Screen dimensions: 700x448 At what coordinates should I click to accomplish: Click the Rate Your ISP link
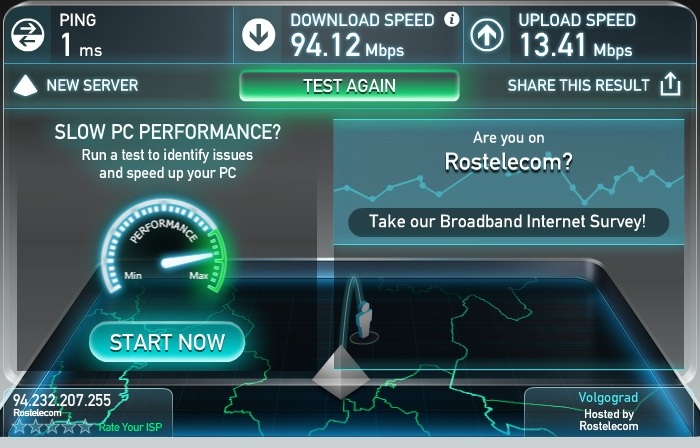click(130, 427)
